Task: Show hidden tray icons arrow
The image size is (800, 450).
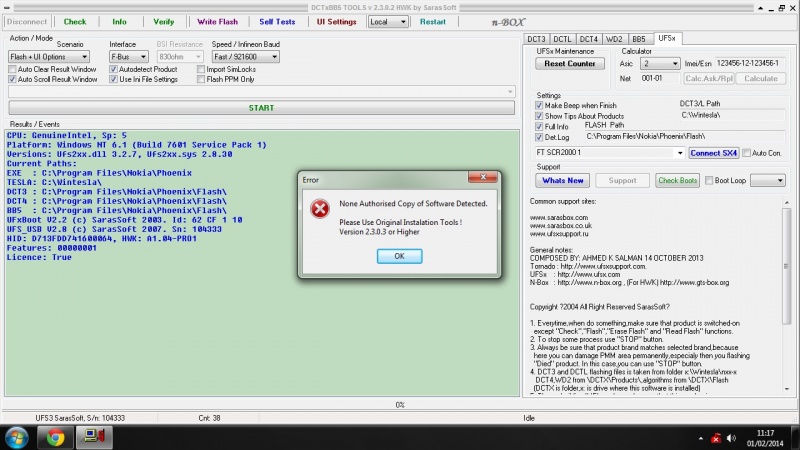Action: (701, 438)
